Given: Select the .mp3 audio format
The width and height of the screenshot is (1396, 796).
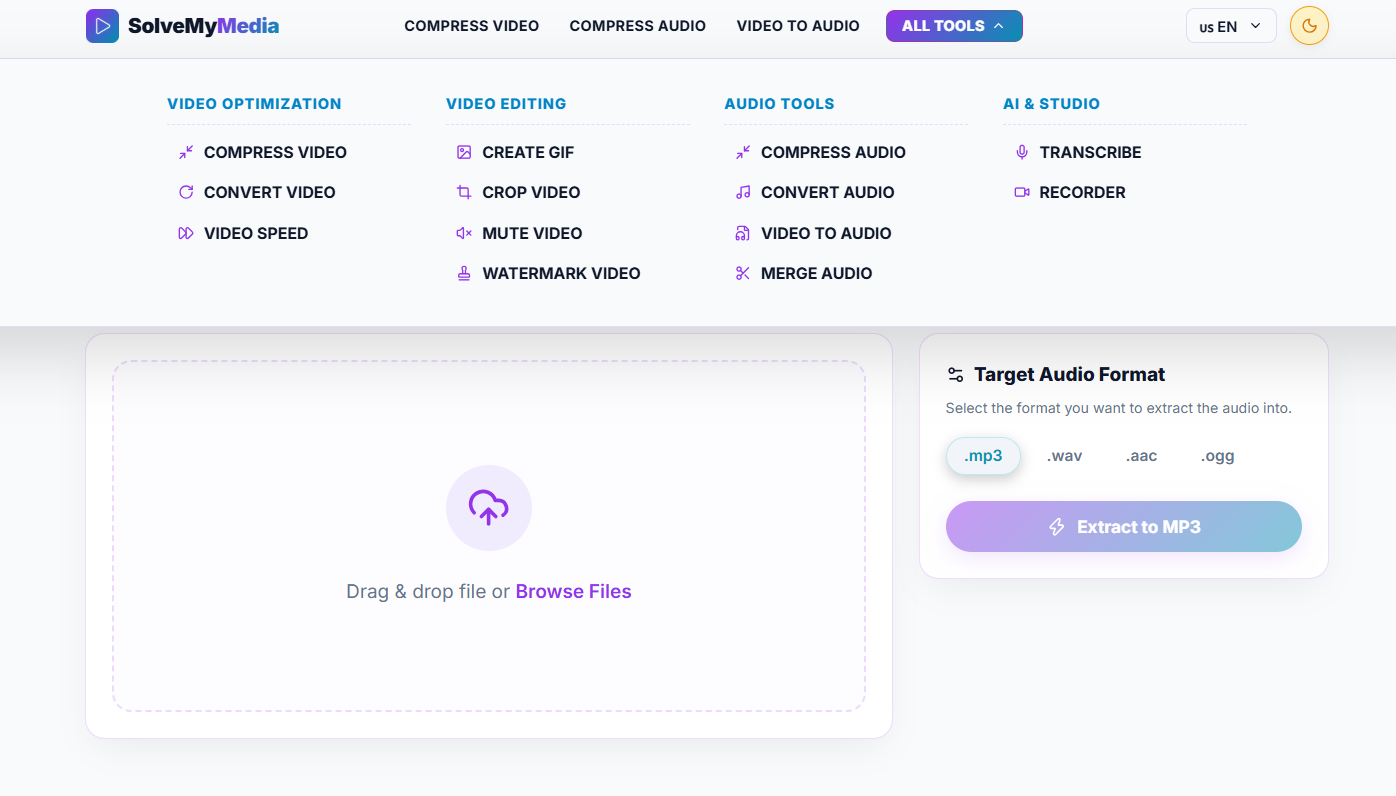Looking at the screenshot, I should coord(983,456).
